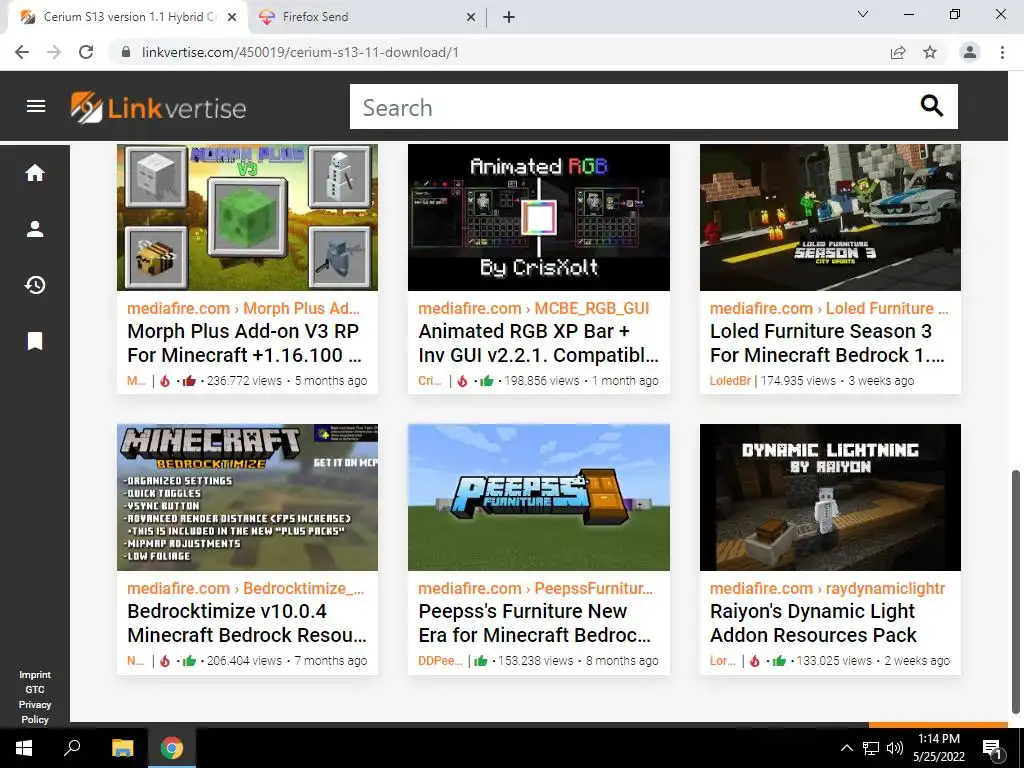1024x768 pixels.
Task: Open the Peepss Furniture thumbnail image
Action: click(x=539, y=497)
